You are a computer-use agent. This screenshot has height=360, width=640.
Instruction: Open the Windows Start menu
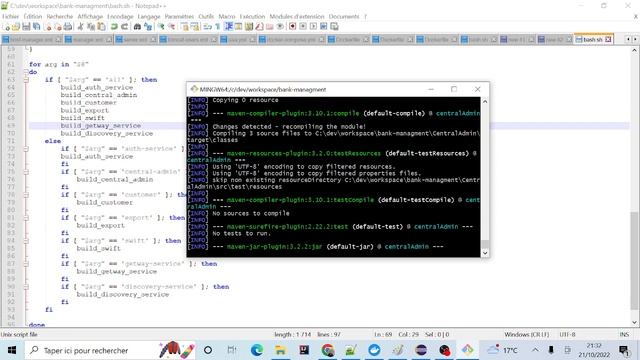coord(12,350)
